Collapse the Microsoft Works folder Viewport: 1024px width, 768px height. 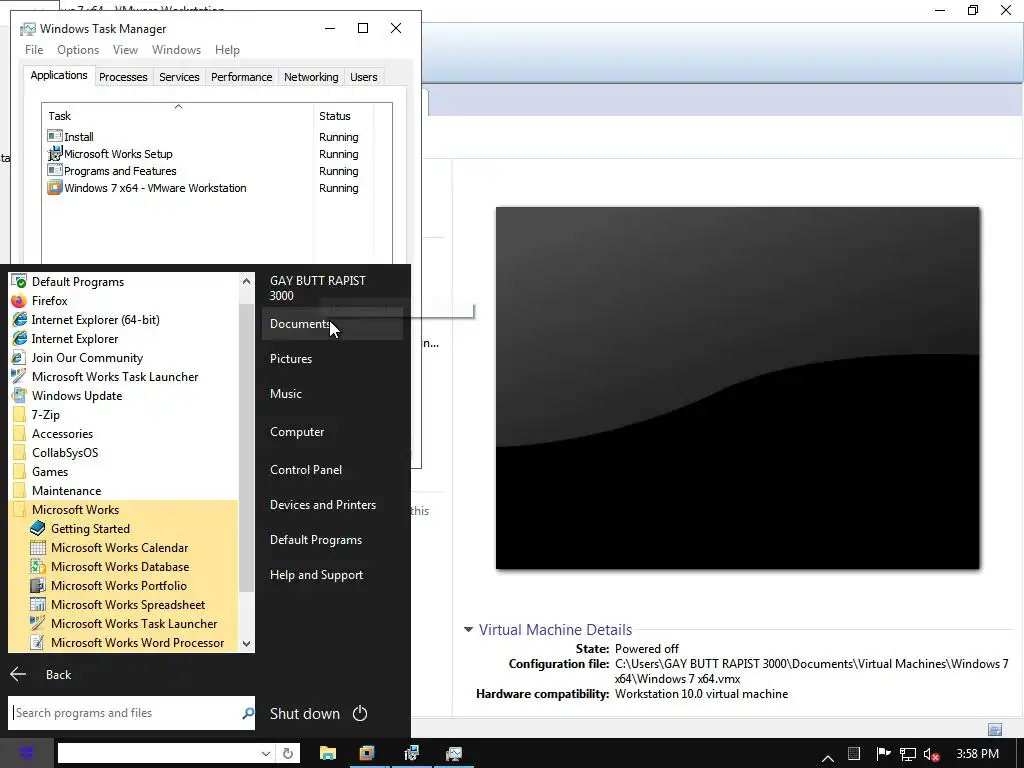[75, 509]
